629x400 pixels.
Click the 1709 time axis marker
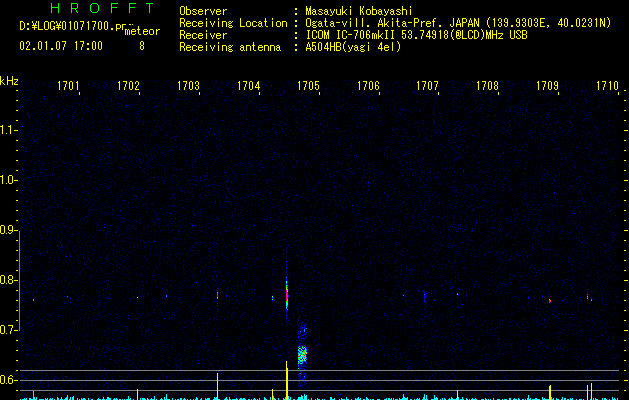(x=547, y=85)
